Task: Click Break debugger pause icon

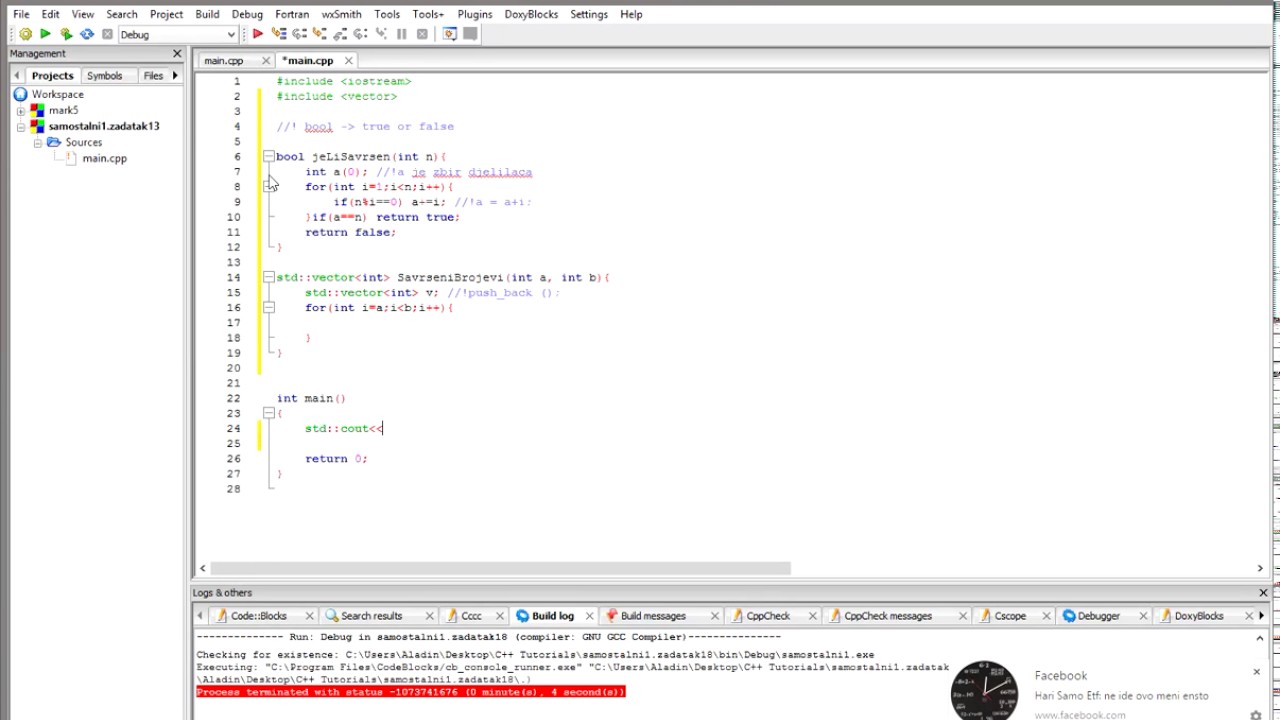Action: [x=402, y=34]
